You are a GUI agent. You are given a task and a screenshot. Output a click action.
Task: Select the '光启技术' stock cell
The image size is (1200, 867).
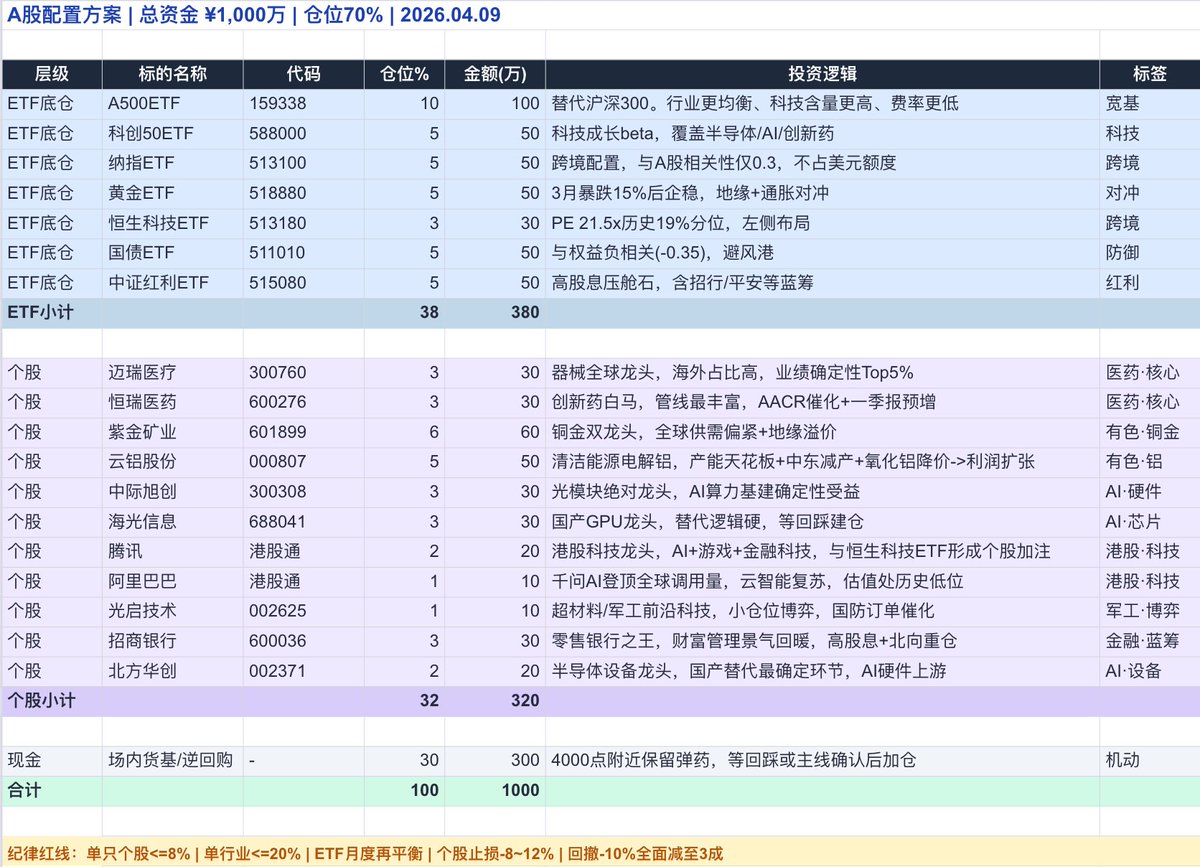point(172,611)
